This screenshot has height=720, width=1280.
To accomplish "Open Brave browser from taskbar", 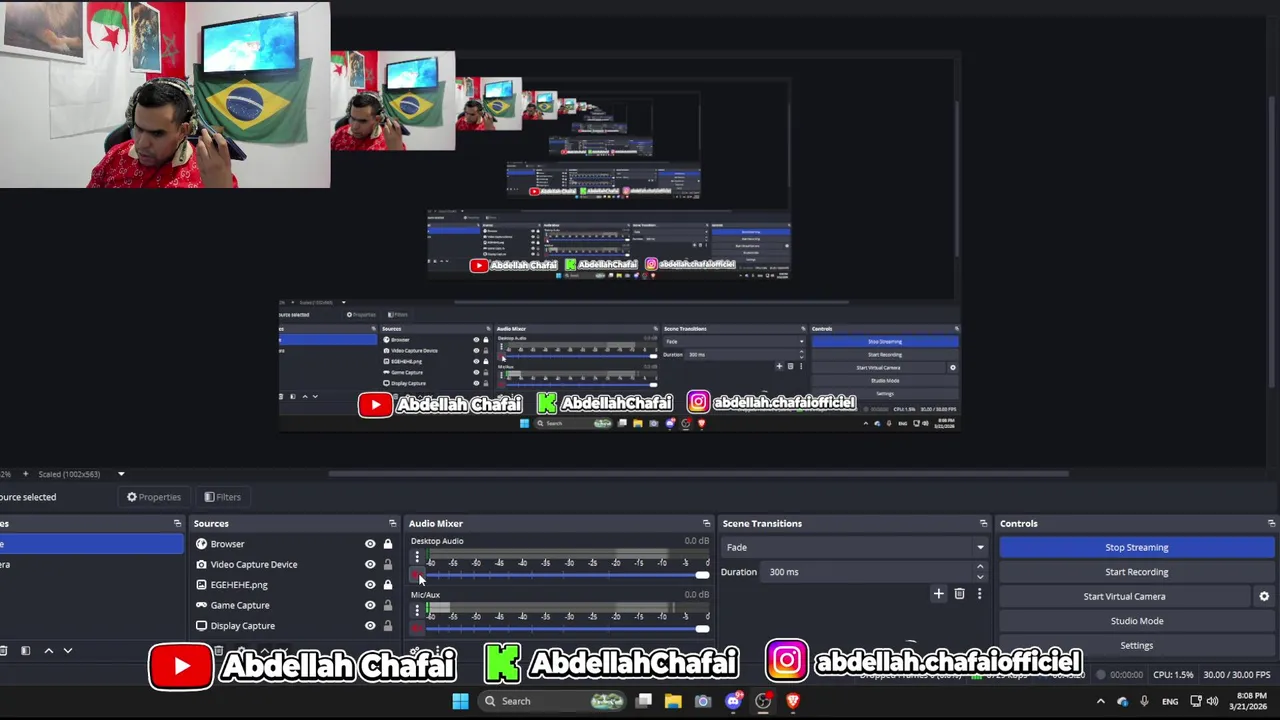I will (x=793, y=701).
